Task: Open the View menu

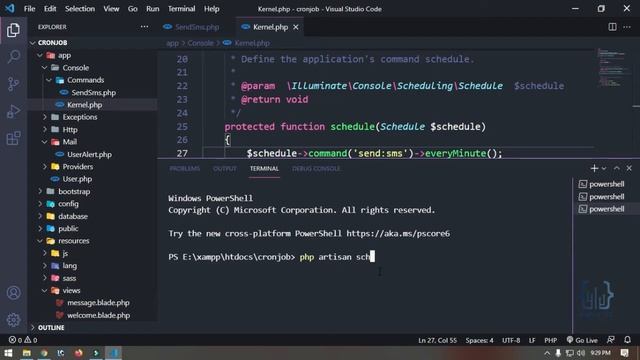Action: [x=111, y=9]
